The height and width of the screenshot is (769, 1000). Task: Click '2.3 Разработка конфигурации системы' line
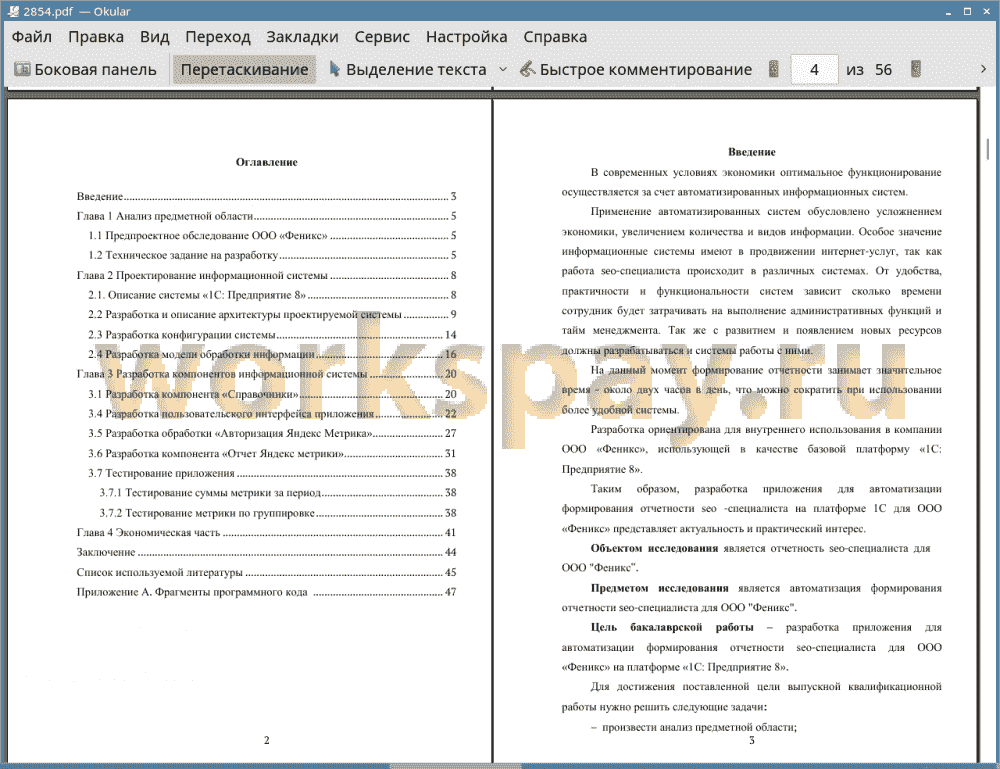[x=272, y=335]
